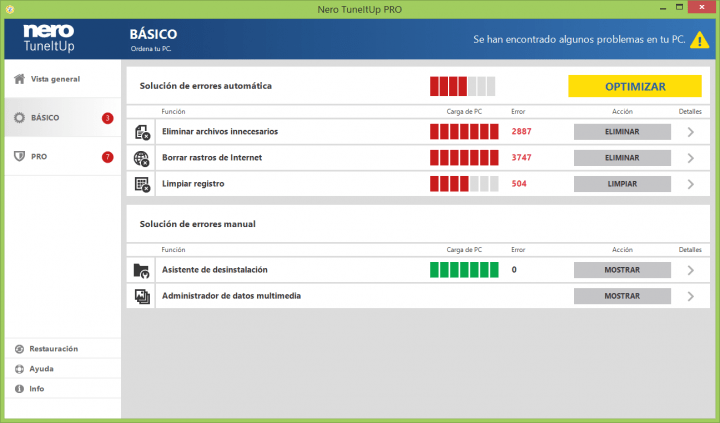Screen dimensions: 720x423
Task: Click the gear icon next to BÁSICO
Action: coord(19,118)
